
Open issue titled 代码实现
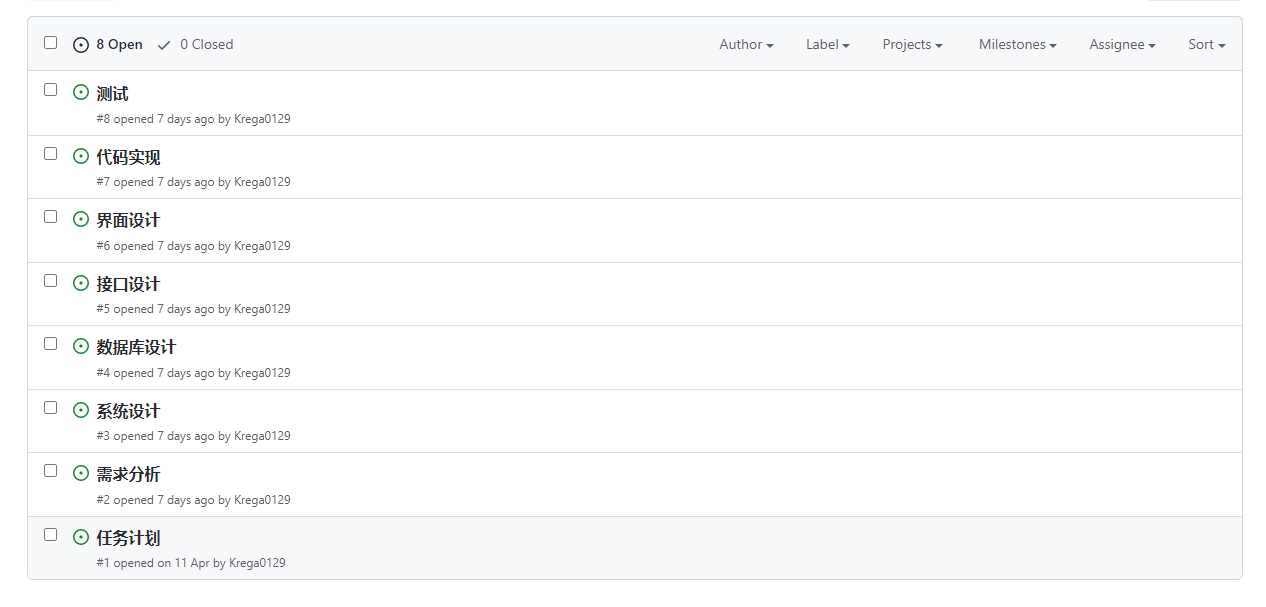click(128, 157)
